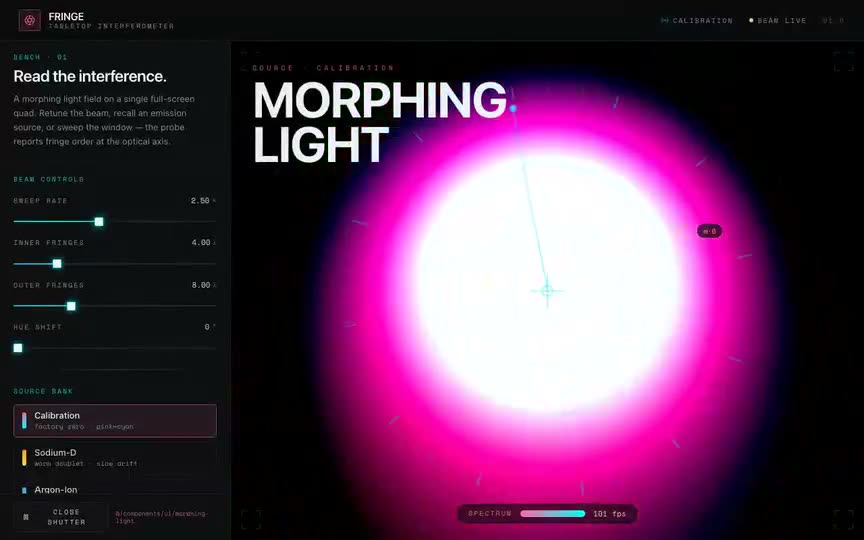
Task: Click the 101 fps readout
Action: (609, 514)
